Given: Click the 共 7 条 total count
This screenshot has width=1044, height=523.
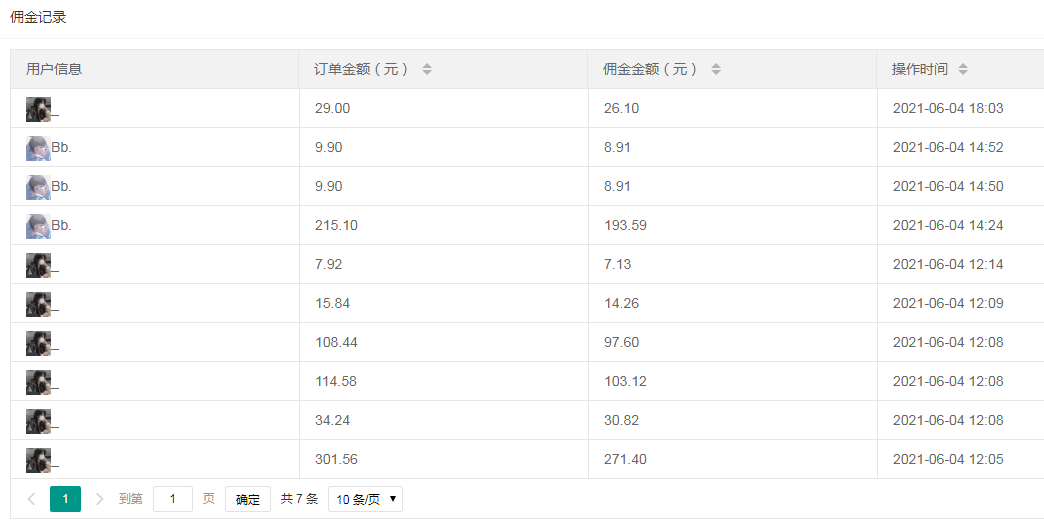Looking at the screenshot, I should click(x=300, y=499).
